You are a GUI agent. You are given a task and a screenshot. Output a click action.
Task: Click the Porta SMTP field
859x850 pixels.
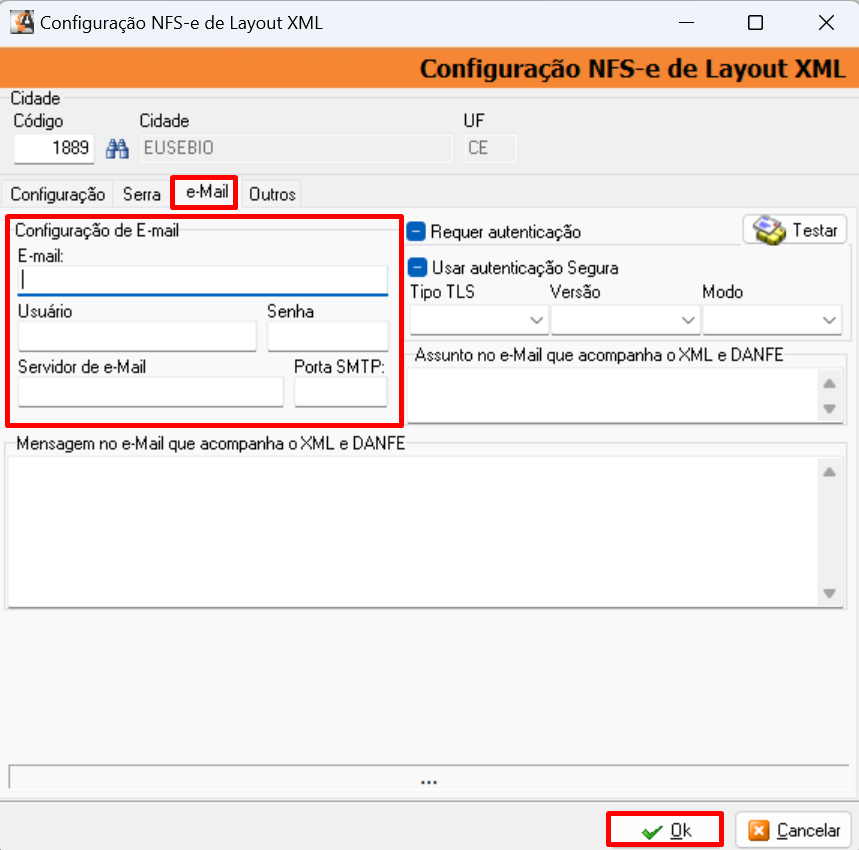341,392
